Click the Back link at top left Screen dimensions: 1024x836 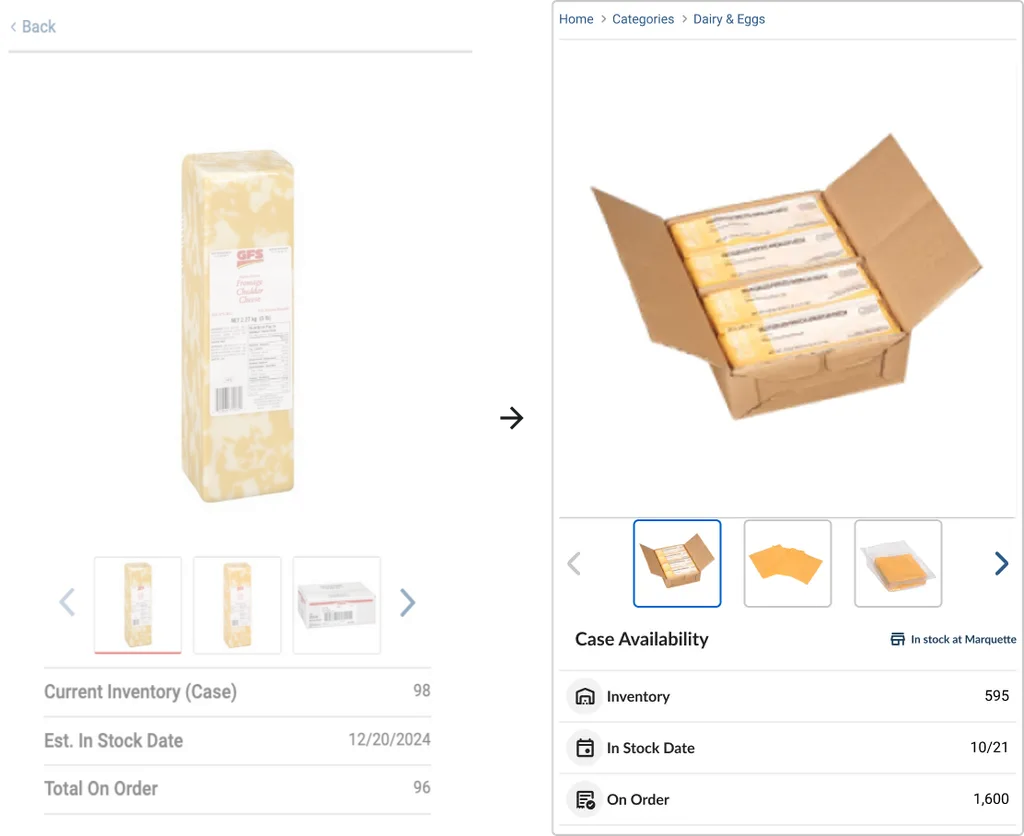click(x=33, y=27)
